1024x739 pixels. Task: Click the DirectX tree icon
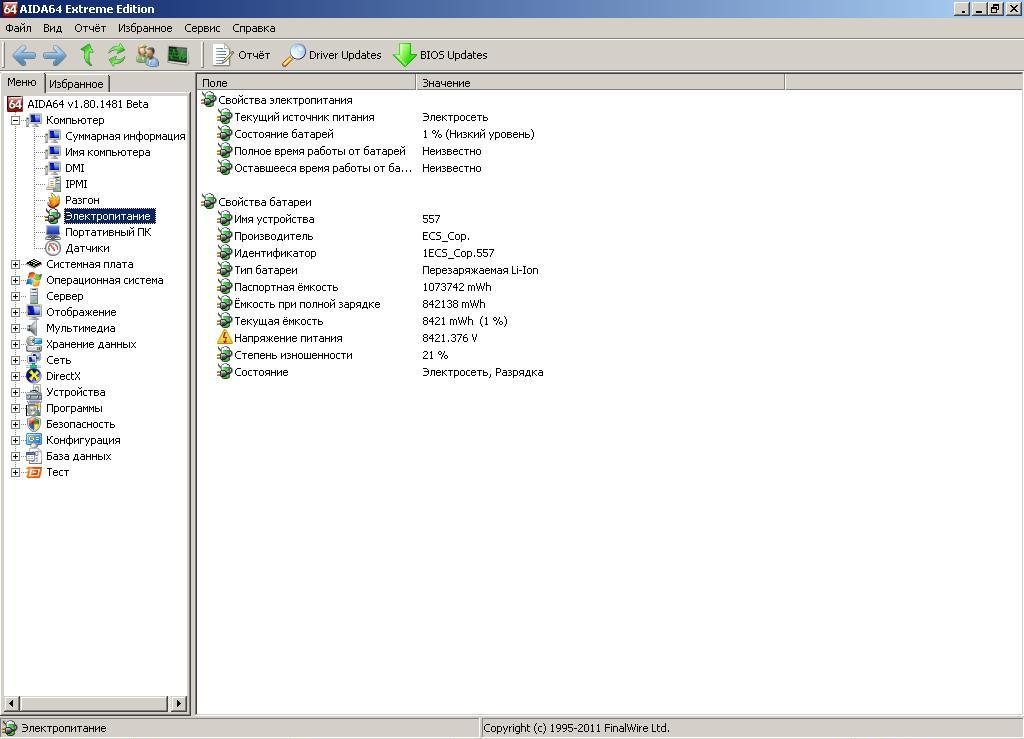click(x=33, y=376)
